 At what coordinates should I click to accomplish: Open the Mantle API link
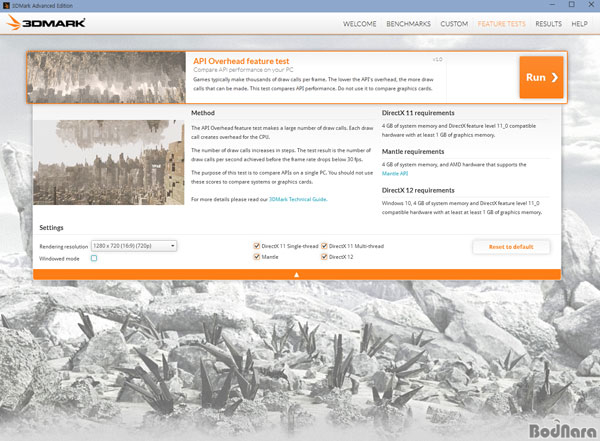coord(395,173)
